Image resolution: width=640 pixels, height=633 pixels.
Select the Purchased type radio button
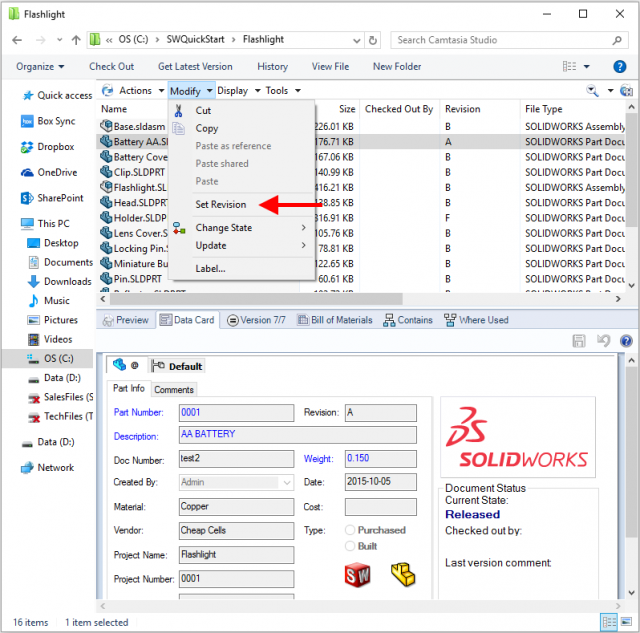(350, 530)
